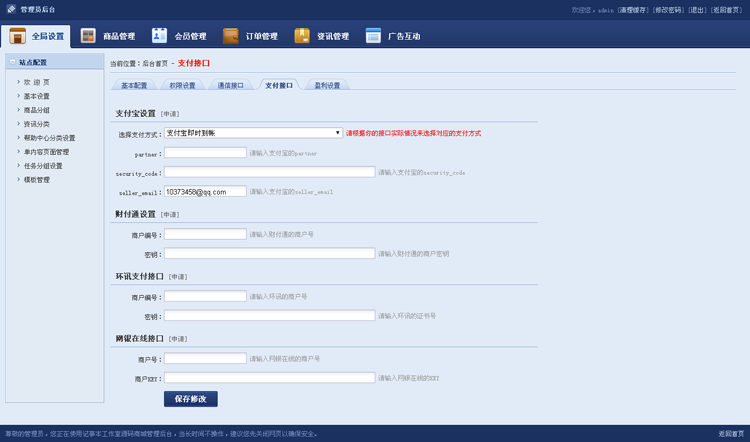Open the 全局设置 menu
Screen dimensions: 750x442
pyautogui.click(x=36, y=36)
